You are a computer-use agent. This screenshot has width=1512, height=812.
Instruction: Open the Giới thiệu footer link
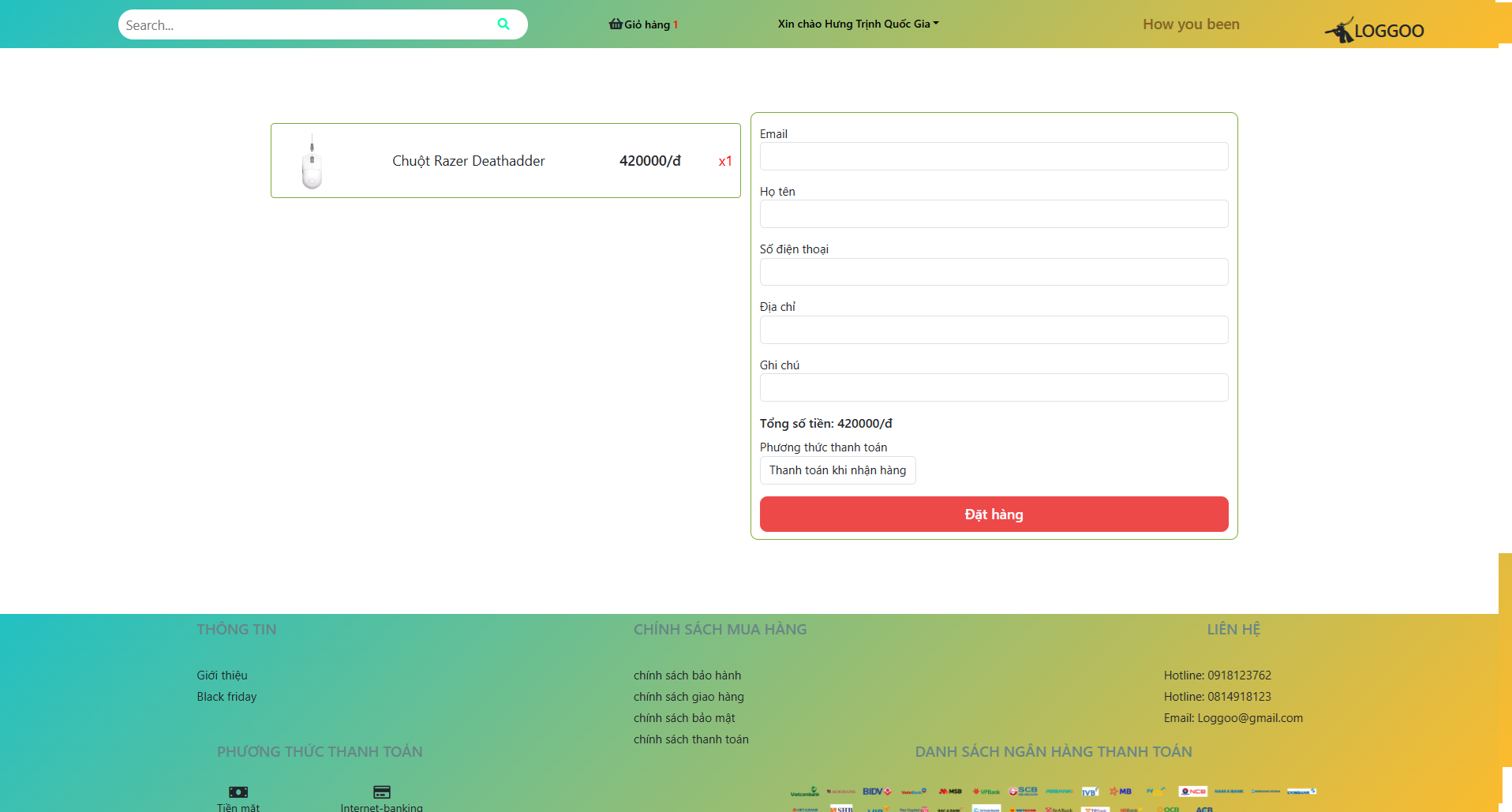(222, 675)
